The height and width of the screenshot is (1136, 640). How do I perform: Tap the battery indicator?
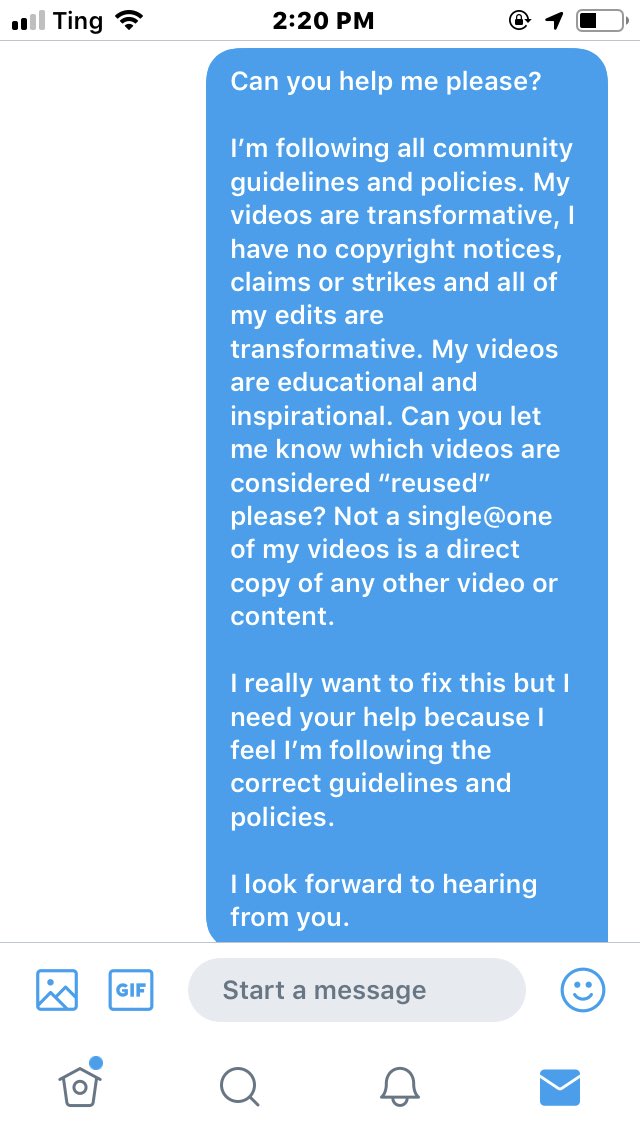[x=602, y=20]
